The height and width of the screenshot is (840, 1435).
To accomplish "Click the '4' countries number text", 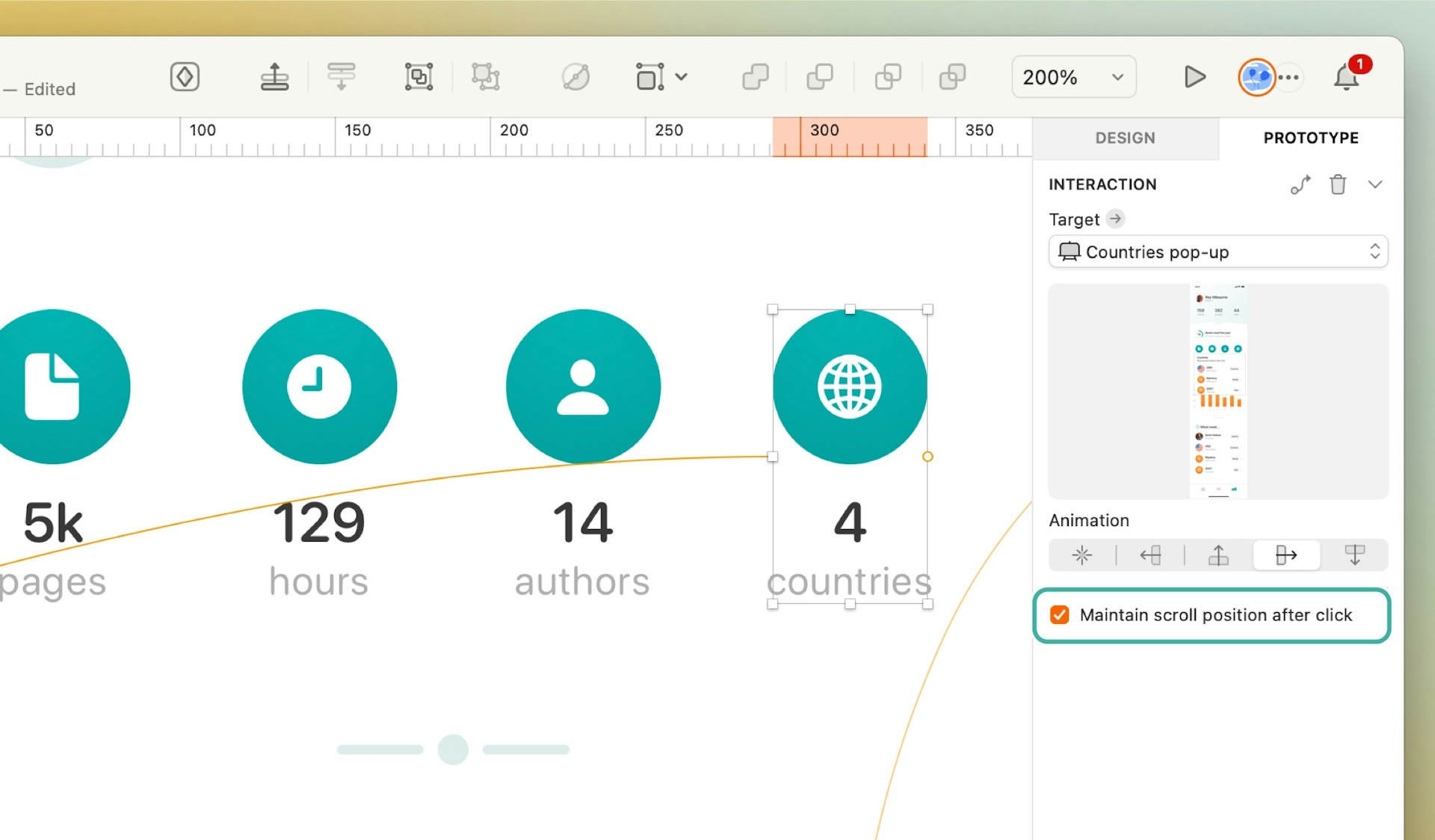I will coord(850,522).
